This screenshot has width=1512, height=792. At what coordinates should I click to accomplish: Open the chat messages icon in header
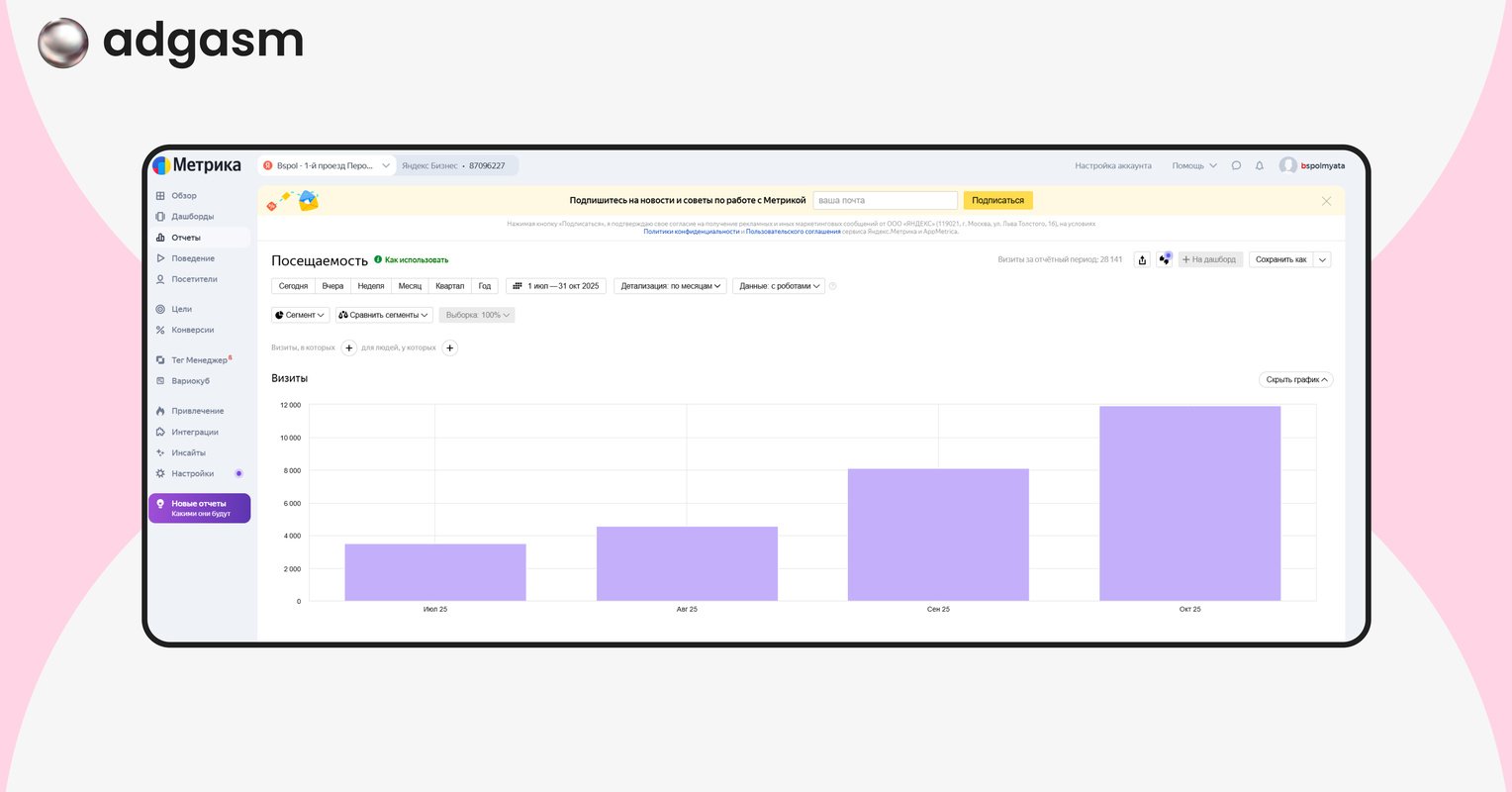[x=1236, y=165]
